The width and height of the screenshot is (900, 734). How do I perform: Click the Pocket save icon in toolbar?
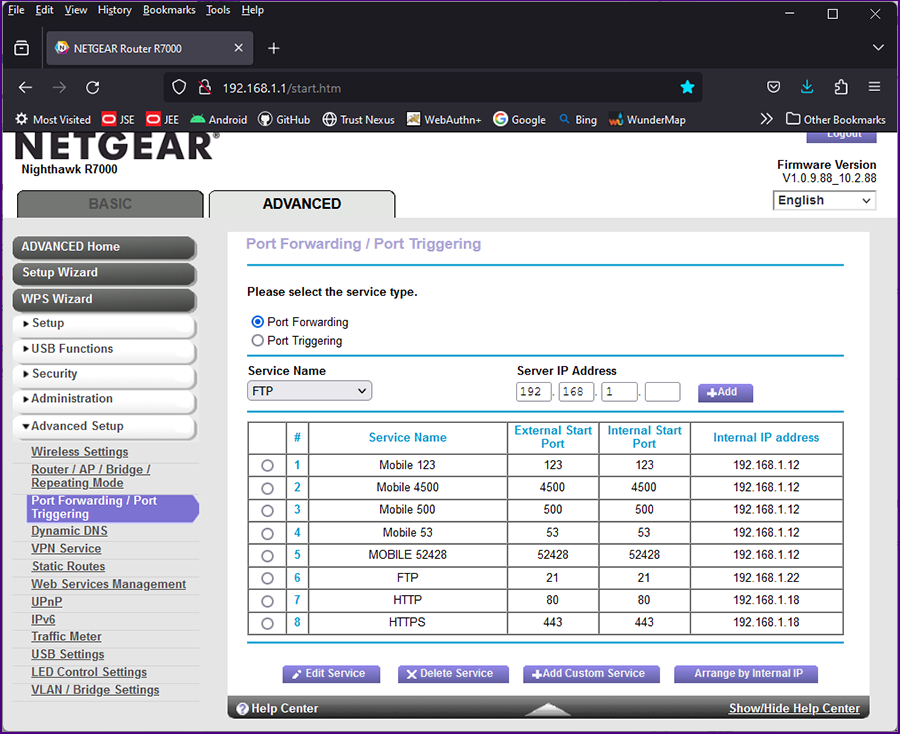click(773, 87)
